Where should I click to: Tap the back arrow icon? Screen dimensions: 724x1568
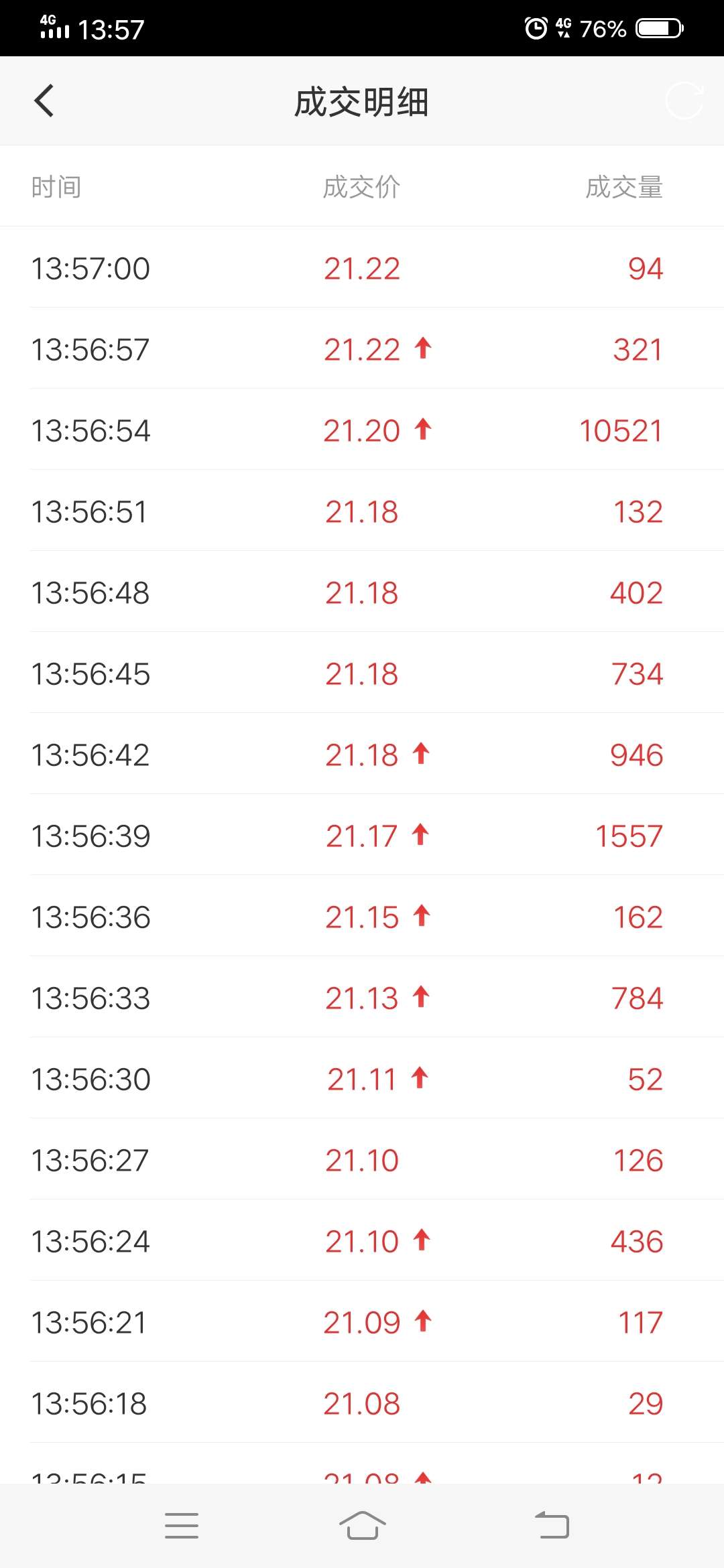(44, 101)
